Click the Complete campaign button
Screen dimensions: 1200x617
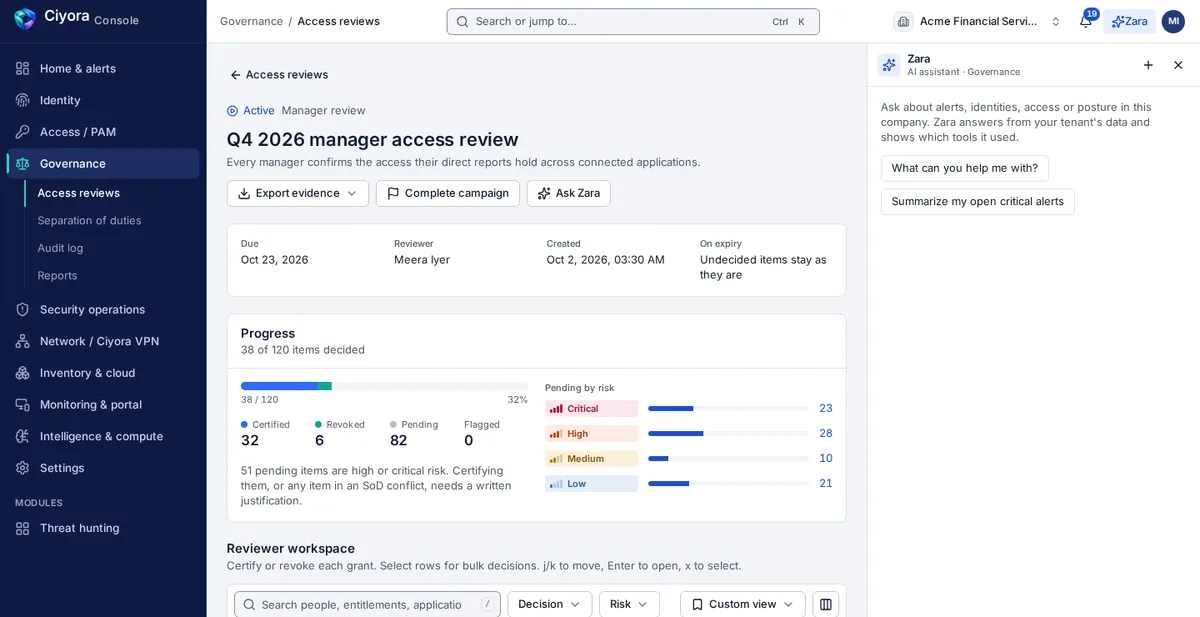(x=448, y=193)
